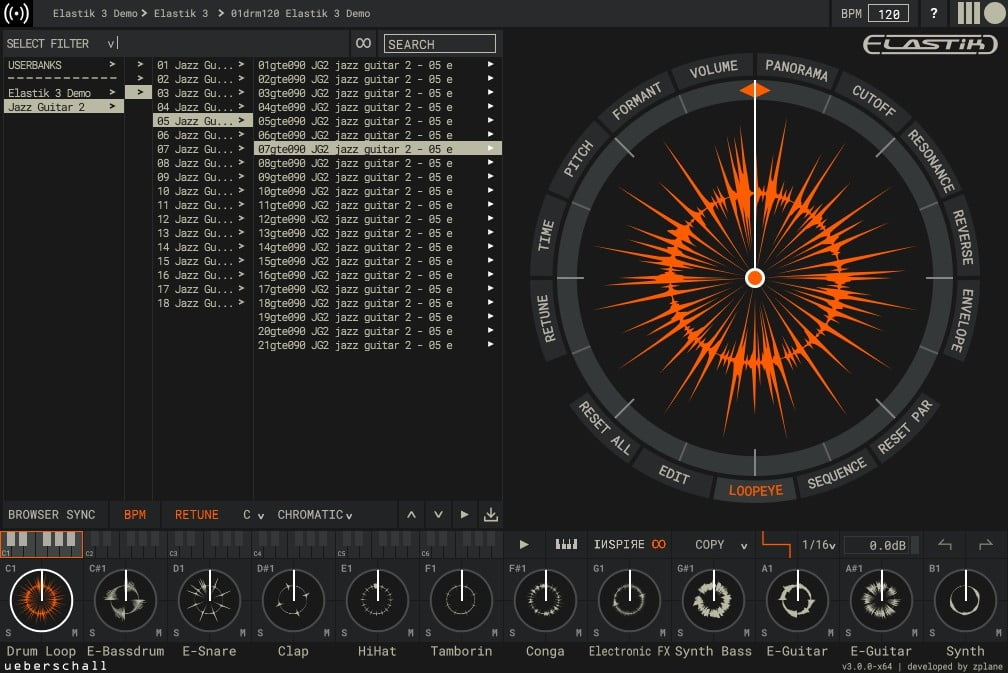Open the 1/16 grid dropdown
Image resolution: width=1008 pixels, height=673 pixels.
pyautogui.click(x=818, y=544)
